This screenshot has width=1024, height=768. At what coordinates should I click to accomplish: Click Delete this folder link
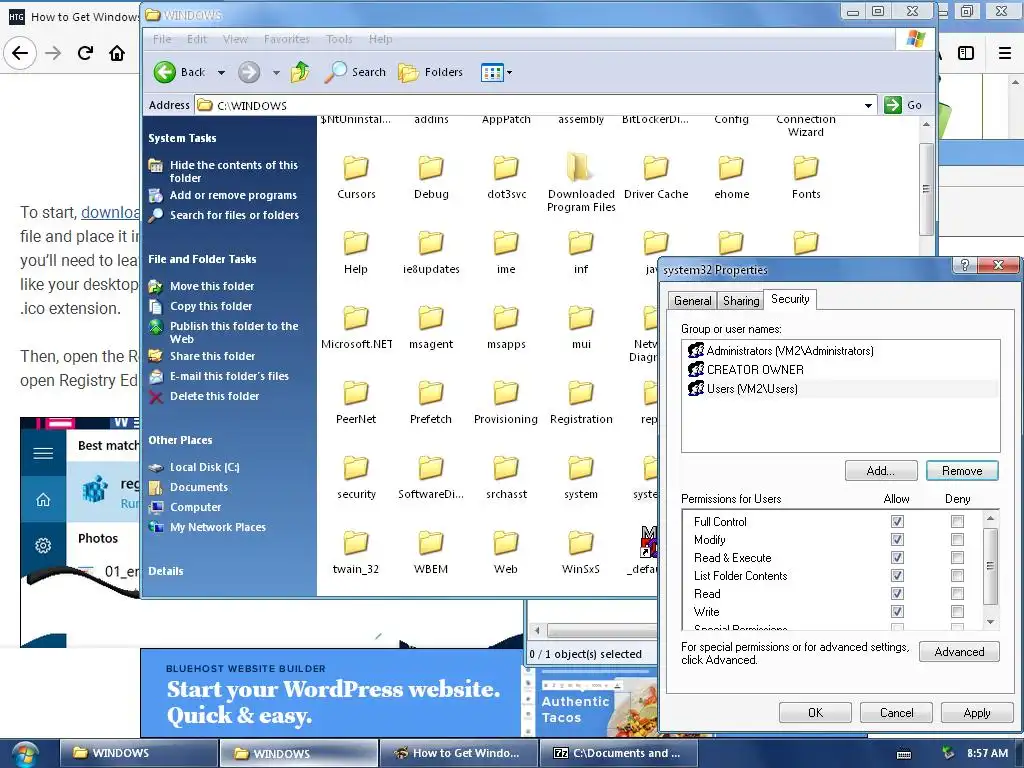click(x=214, y=396)
